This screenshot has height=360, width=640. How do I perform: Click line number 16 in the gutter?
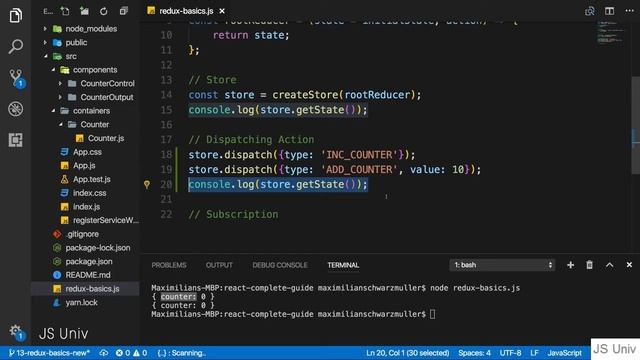tap(166, 124)
